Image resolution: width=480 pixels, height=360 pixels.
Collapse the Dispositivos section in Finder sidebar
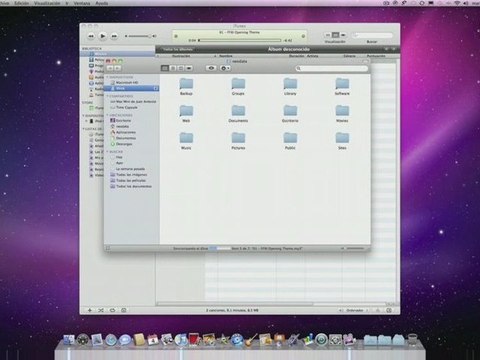point(108,77)
